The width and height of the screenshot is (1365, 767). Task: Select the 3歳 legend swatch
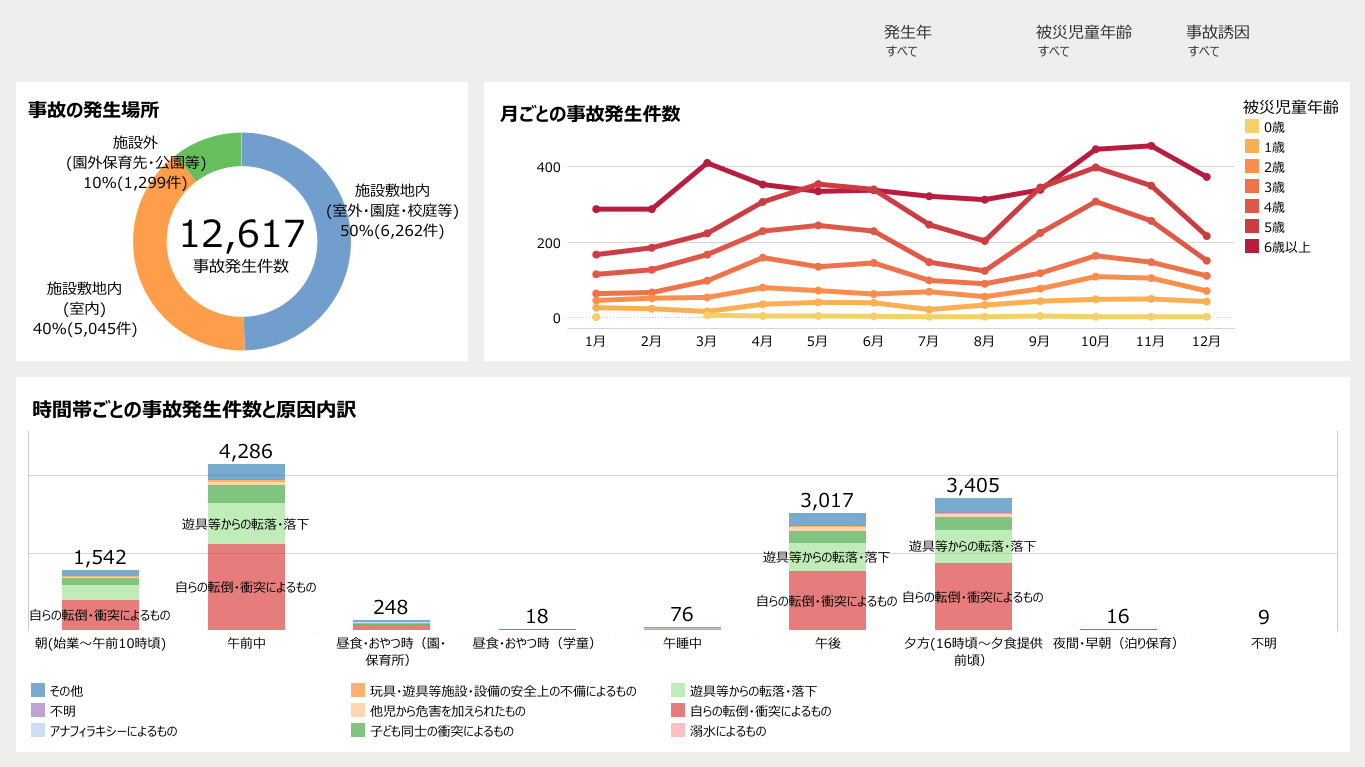(x=1252, y=187)
